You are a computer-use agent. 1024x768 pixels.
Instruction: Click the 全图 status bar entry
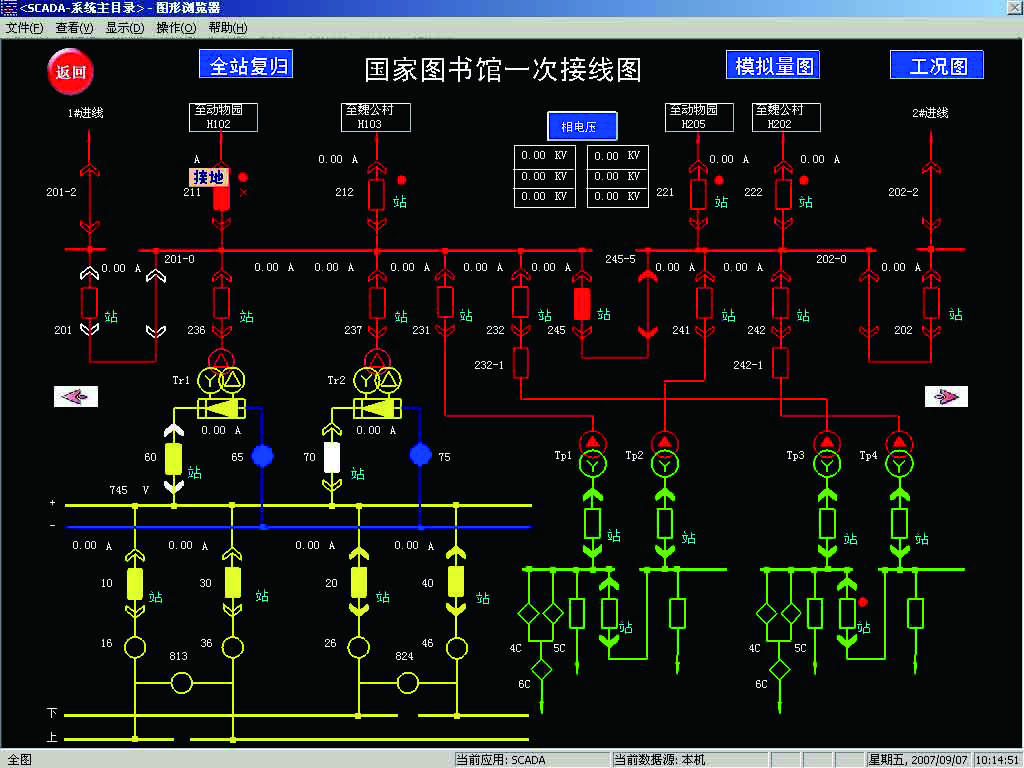tap(20, 760)
